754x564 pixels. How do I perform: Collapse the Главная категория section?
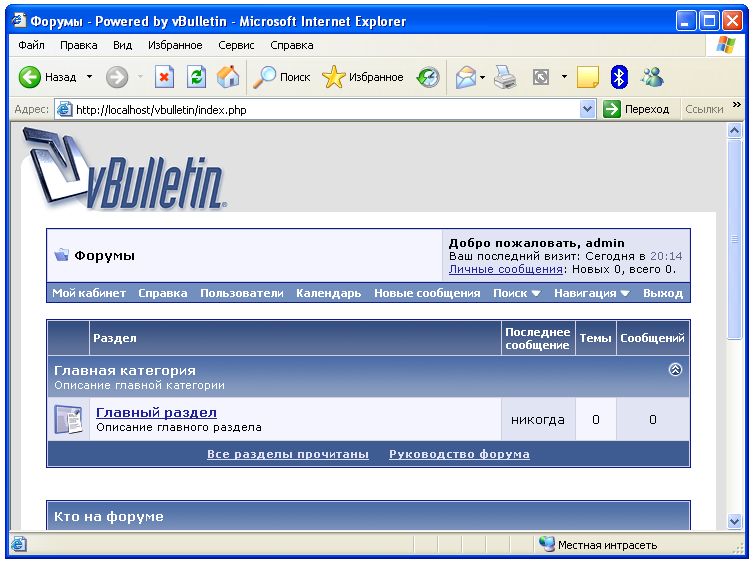coord(675,369)
